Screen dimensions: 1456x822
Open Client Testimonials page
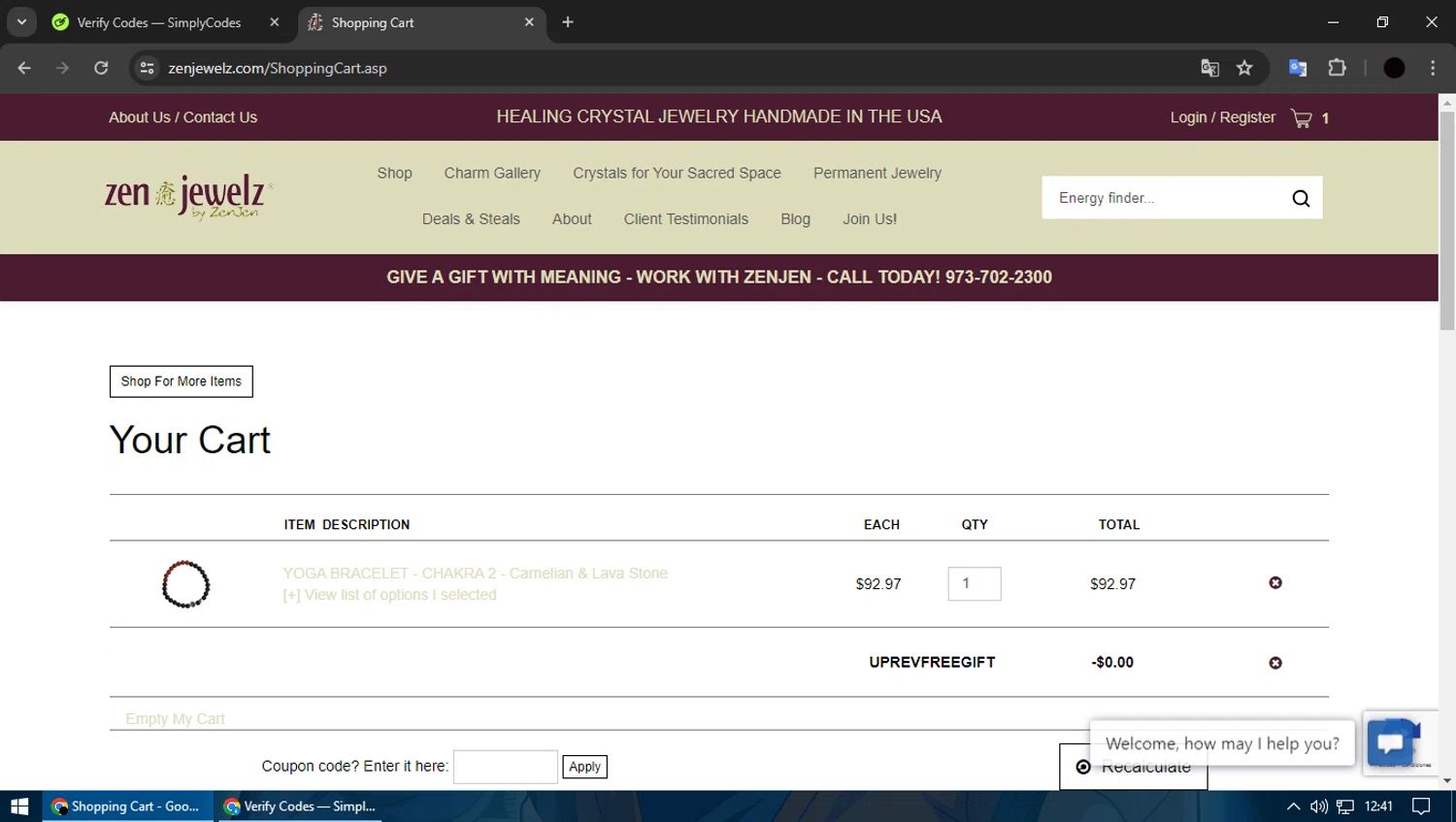click(686, 219)
